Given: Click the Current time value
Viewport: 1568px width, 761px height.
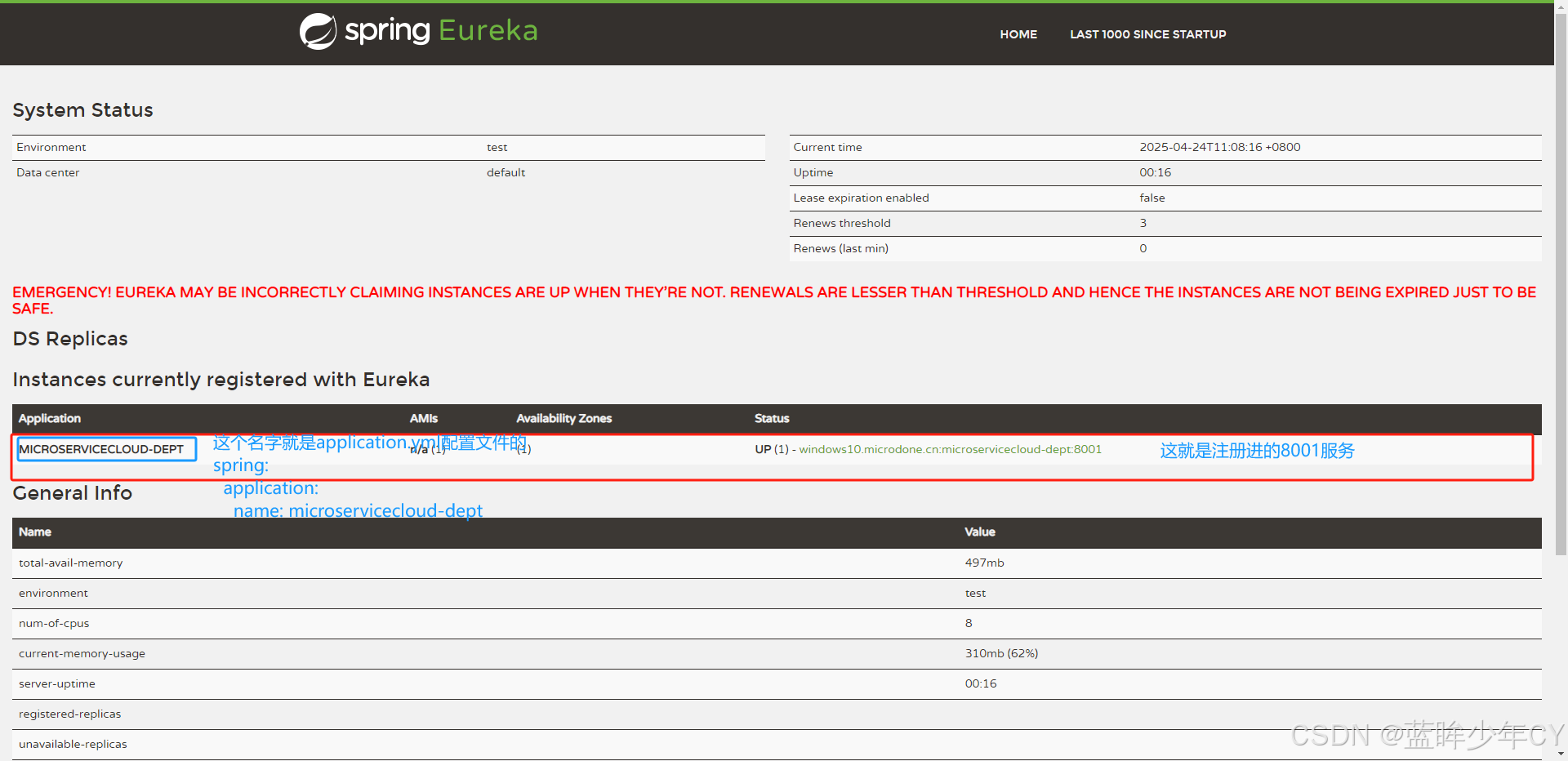Looking at the screenshot, I should tap(1219, 147).
